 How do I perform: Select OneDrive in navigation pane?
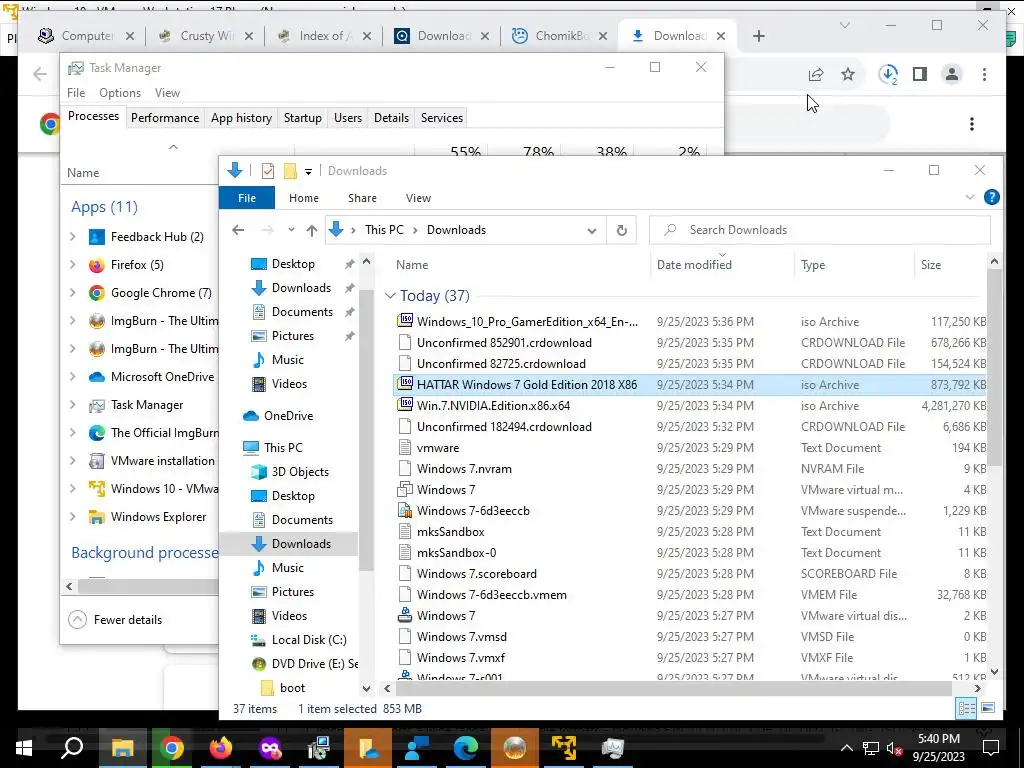(x=288, y=416)
